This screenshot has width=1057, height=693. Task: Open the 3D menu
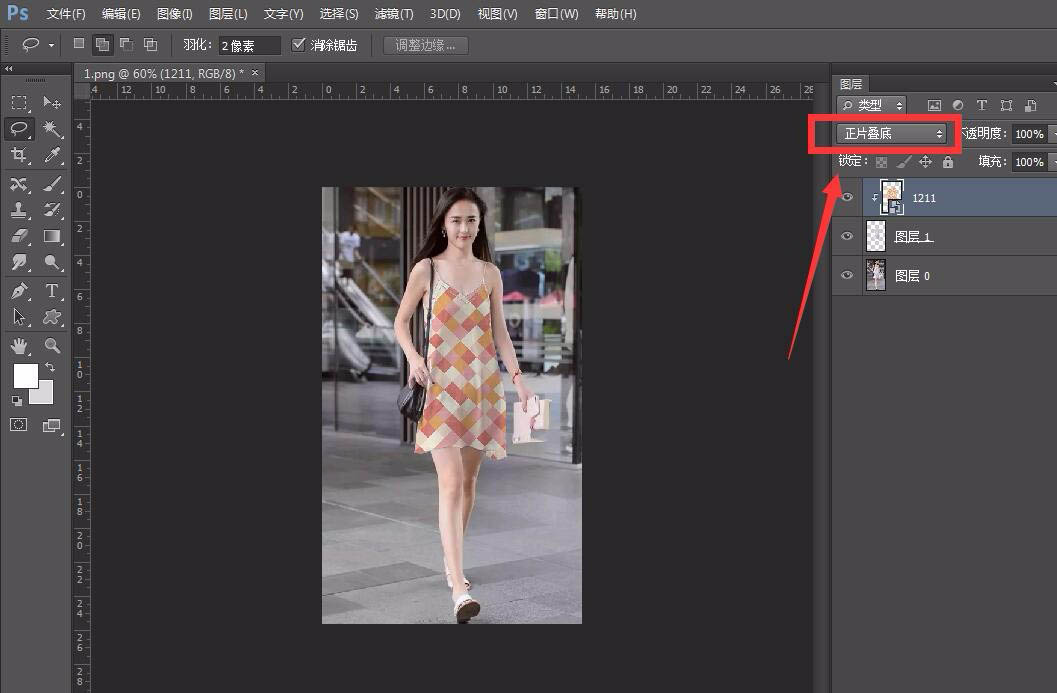pos(445,13)
